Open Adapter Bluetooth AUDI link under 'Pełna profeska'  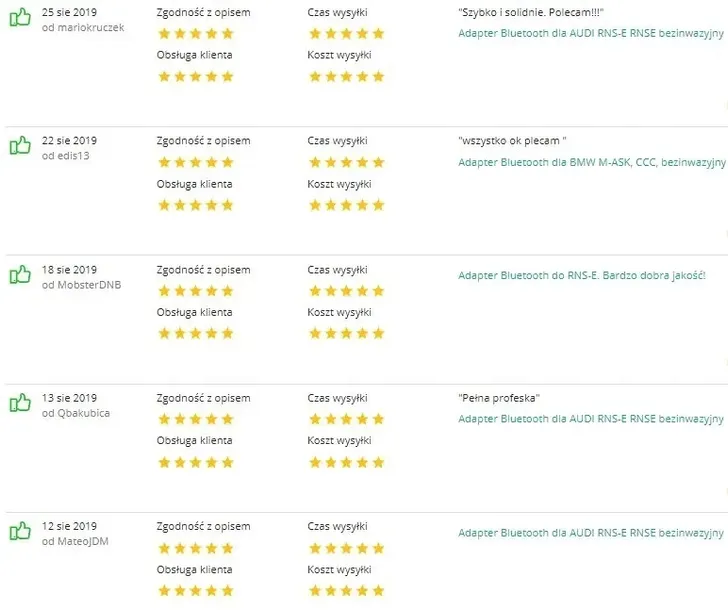pyautogui.click(x=590, y=419)
